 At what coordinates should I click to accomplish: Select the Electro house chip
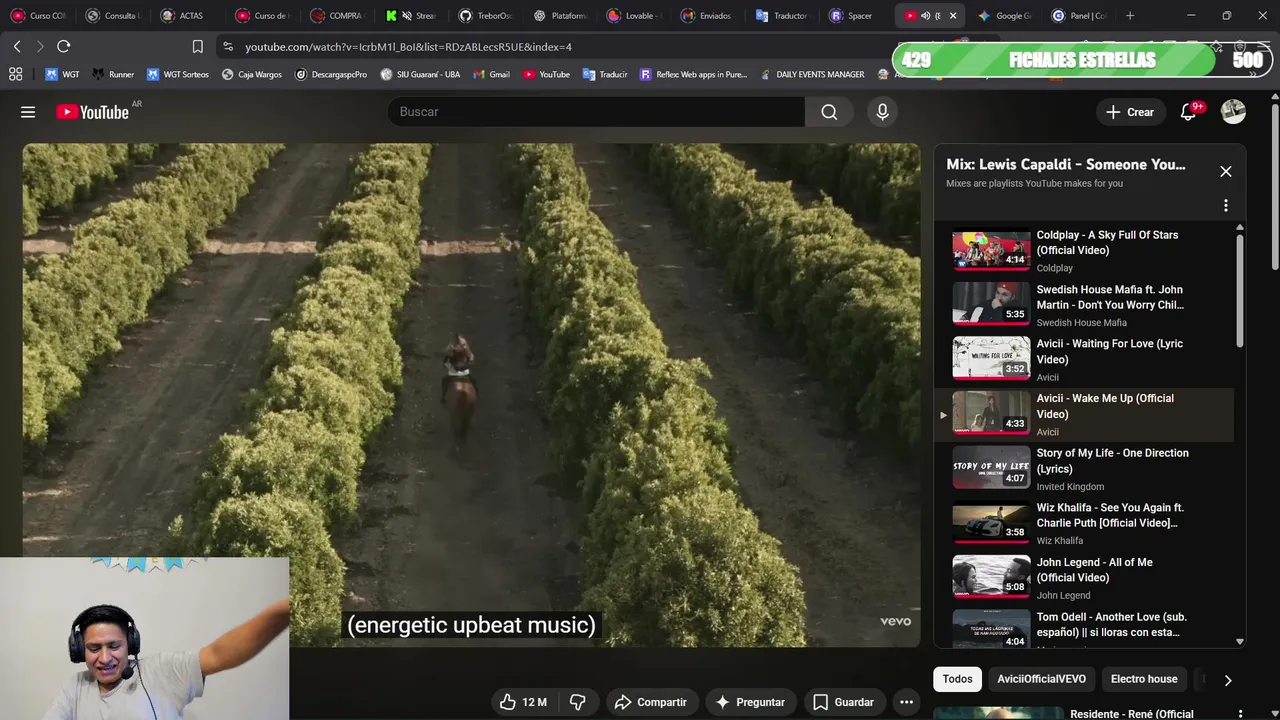pos(1144,679)
